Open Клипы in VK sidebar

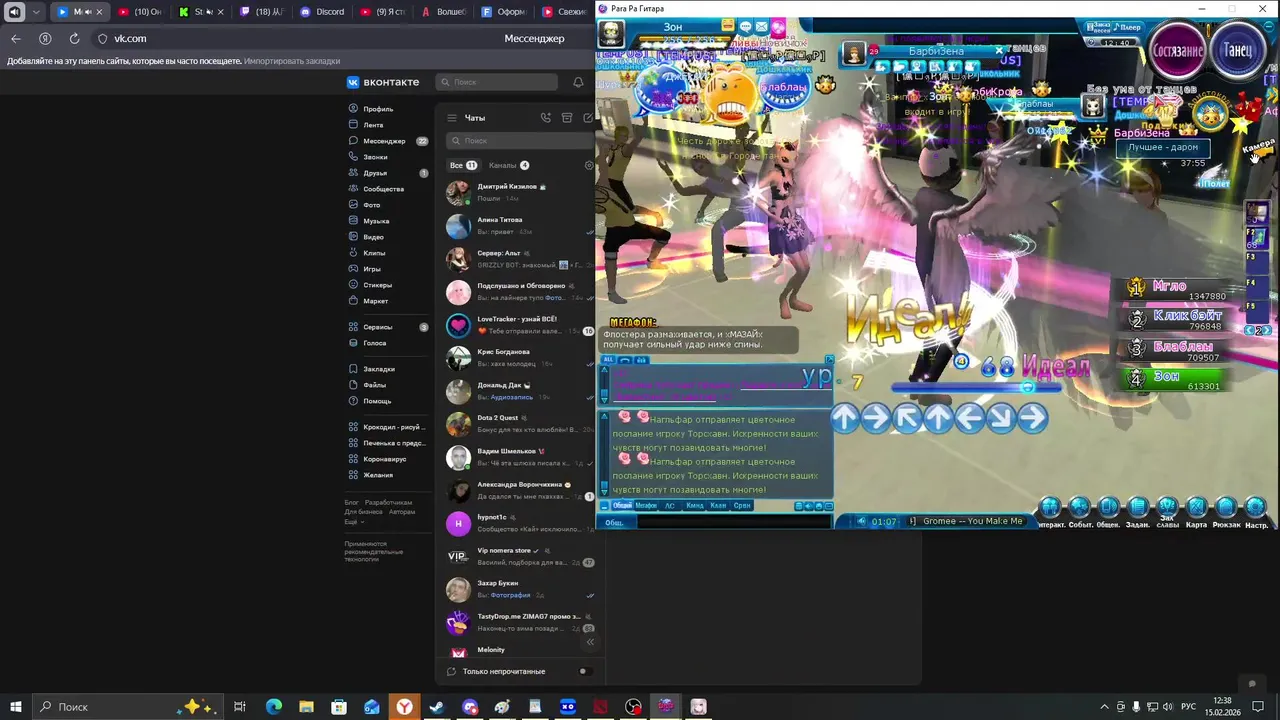click(x=367, y=253)
